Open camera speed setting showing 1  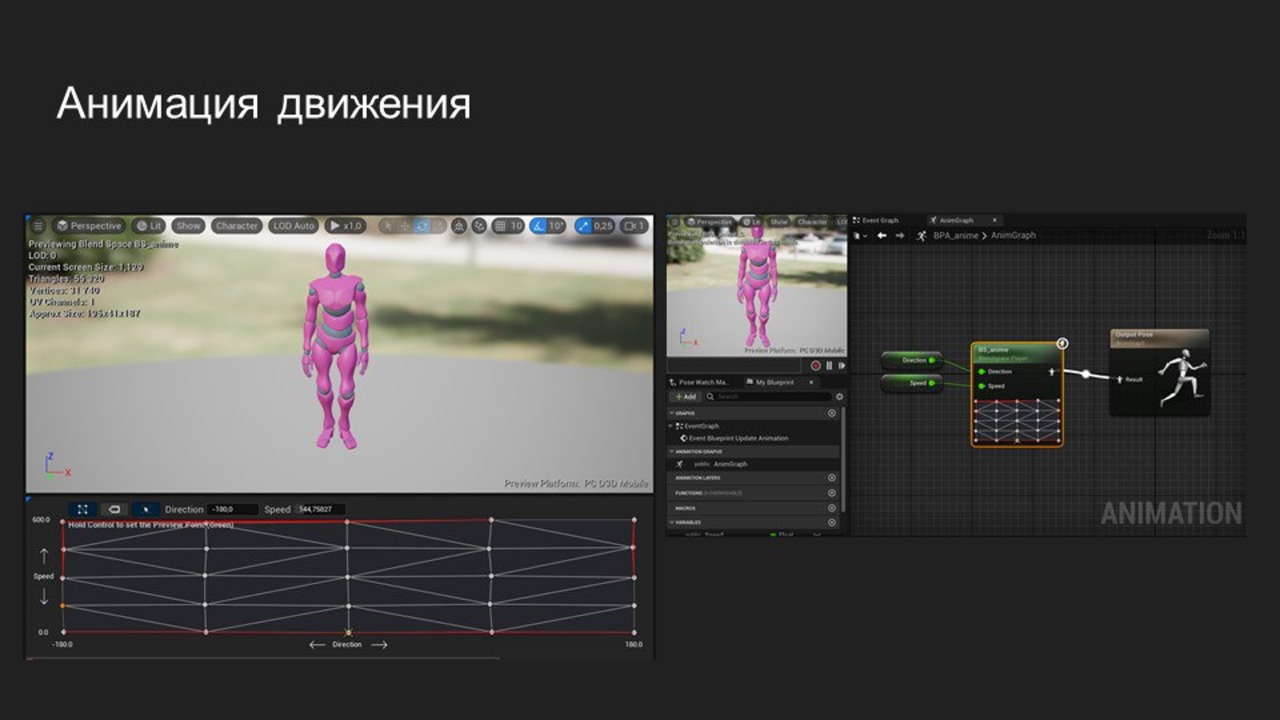pos(635,226)
